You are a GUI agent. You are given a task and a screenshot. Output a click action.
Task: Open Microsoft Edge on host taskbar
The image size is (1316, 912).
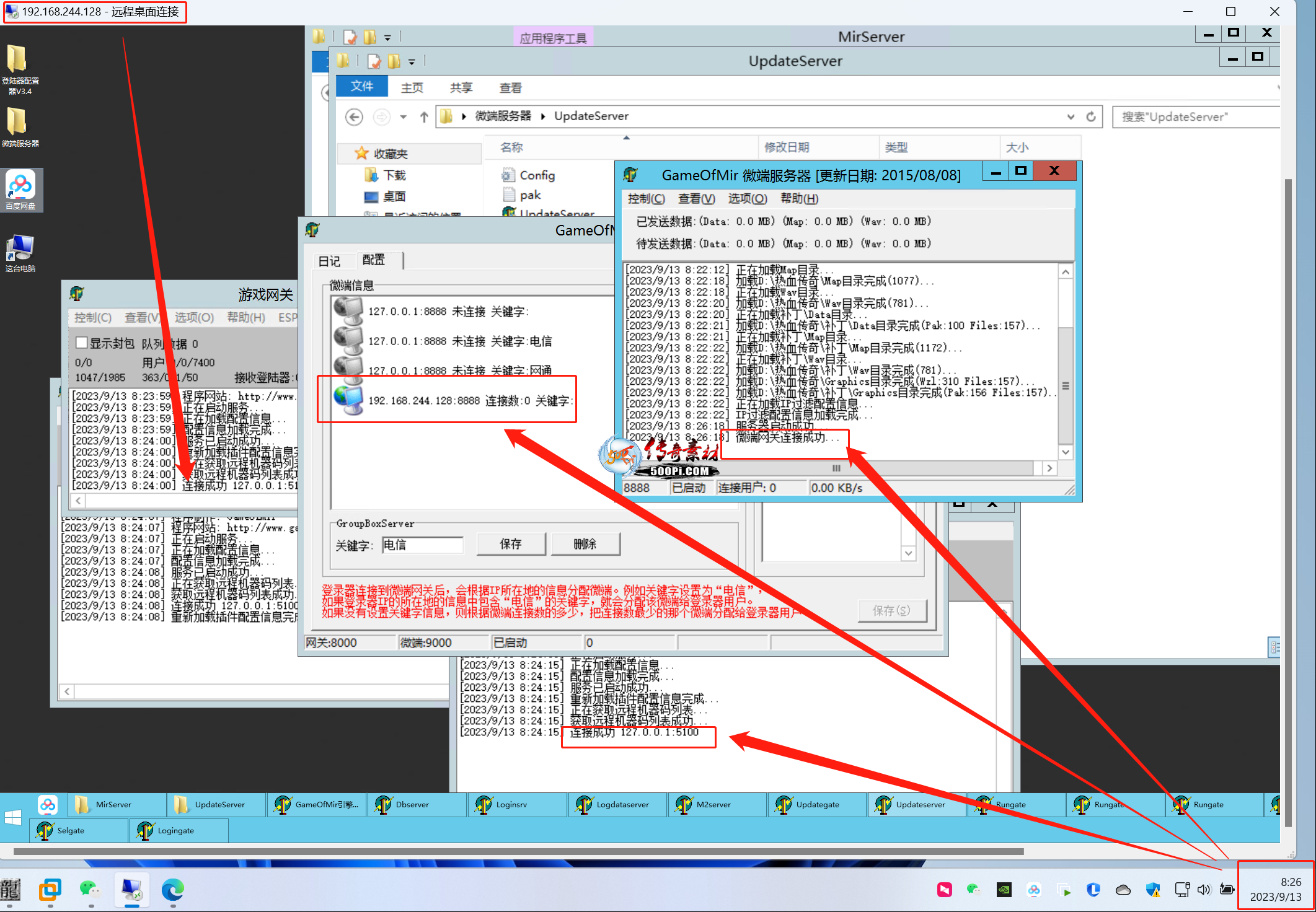[x=172, y=890]
